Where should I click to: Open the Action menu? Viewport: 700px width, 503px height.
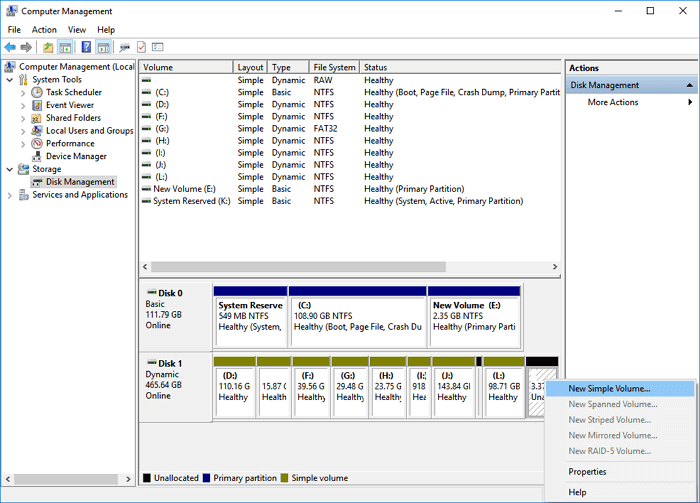[x=44, y=30]
